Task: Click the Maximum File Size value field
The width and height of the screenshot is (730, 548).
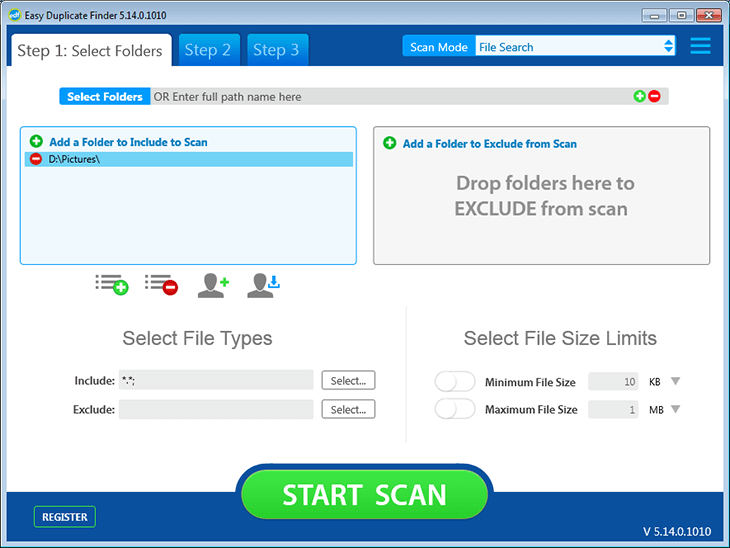Action: click(x=613, y=409)
